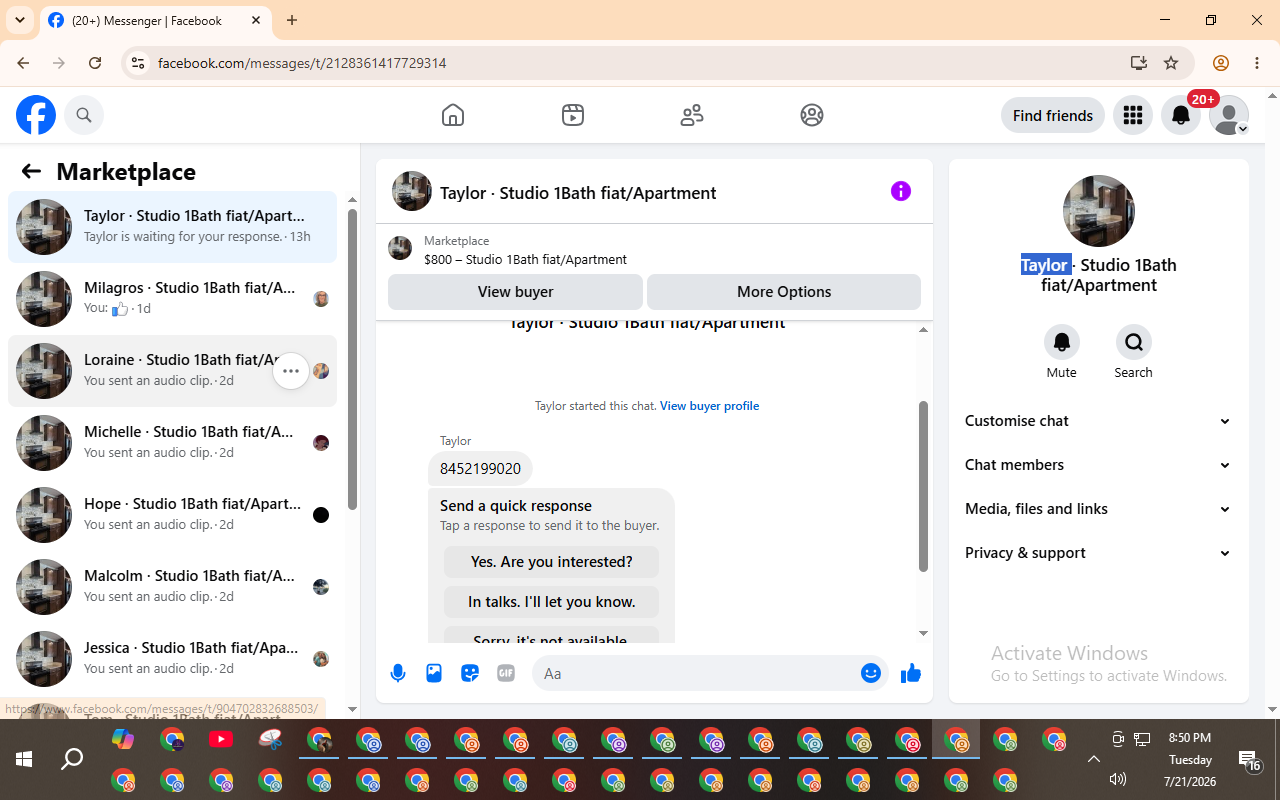
Task: Bookmark this page with the star icon
Action: click(x=1171, y=63)
